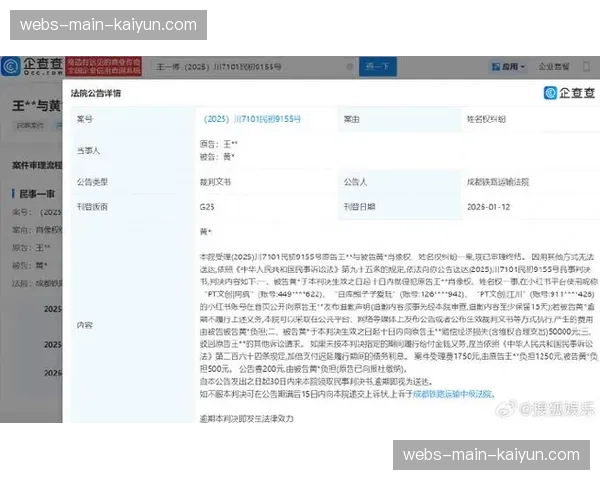The height and width of the screenshot is (480, 600).
Task: Select the 公告人 field label
Action: 355,182
